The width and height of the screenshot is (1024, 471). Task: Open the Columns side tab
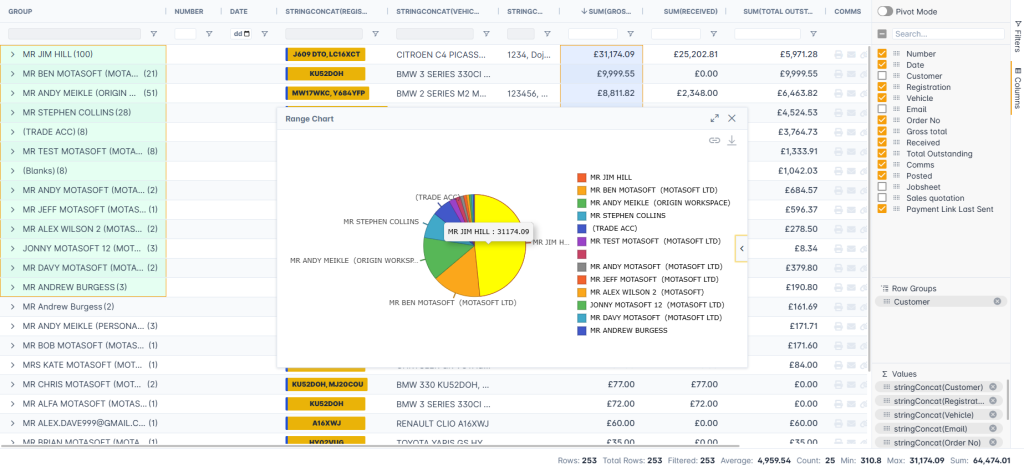tap(1017, 88)
